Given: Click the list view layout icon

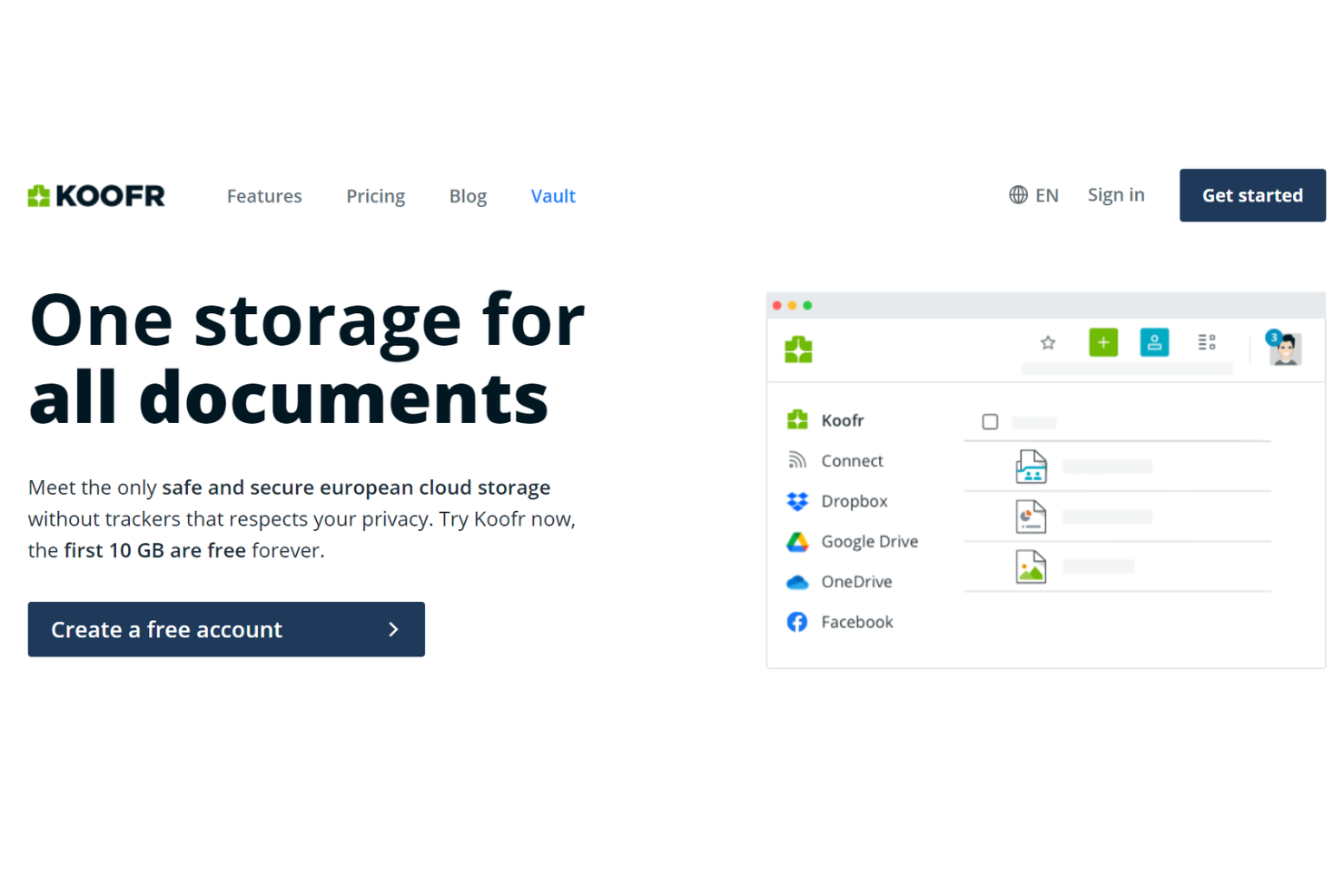Looking at the screenshot, I should tap(1206, 342).
